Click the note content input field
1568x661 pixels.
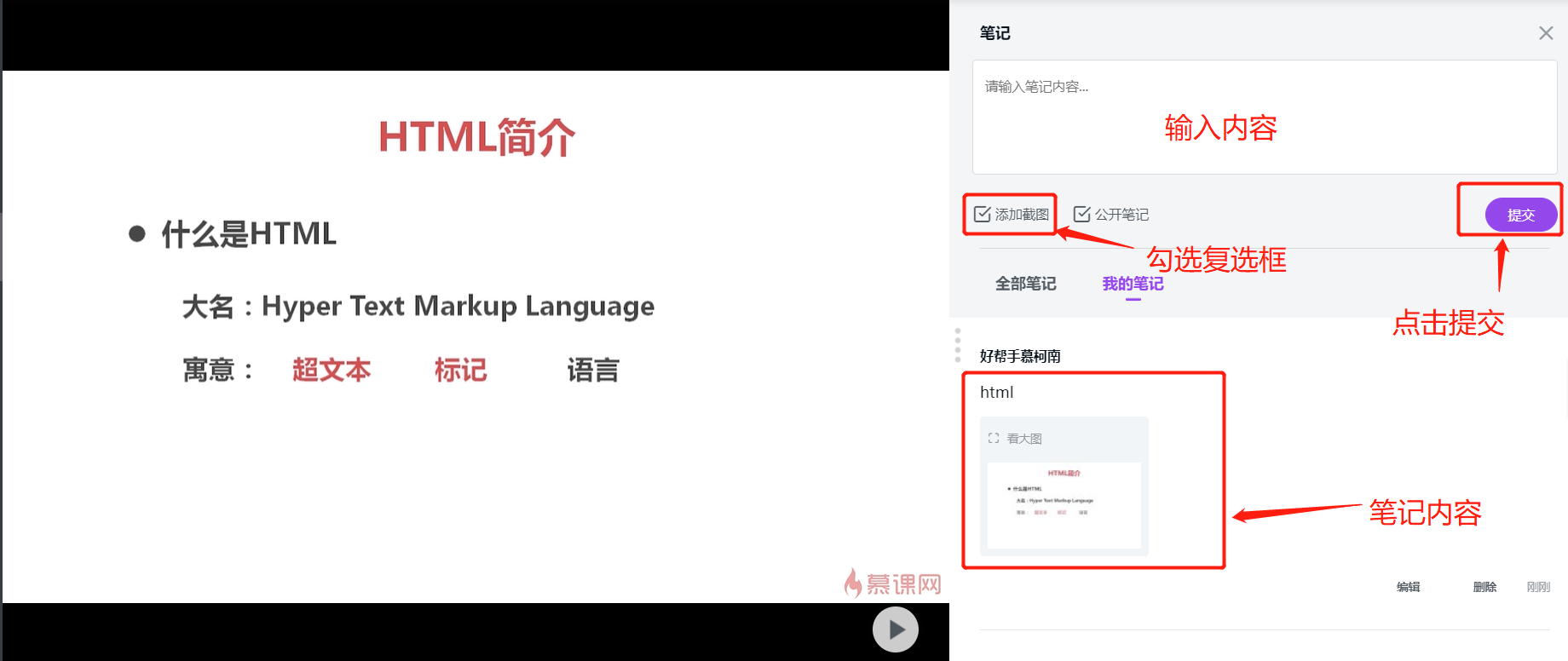1265,117
